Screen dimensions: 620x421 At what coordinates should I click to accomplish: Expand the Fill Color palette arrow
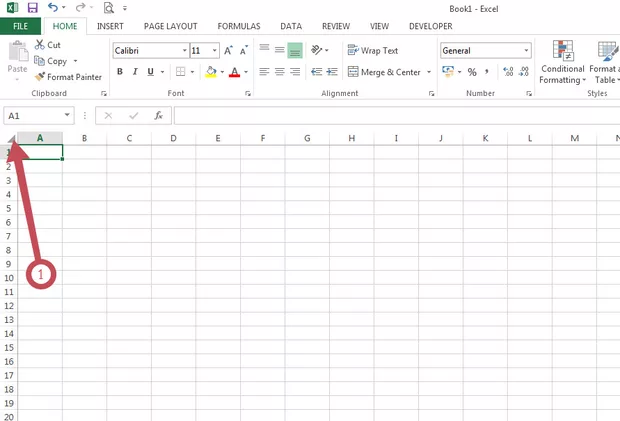click(222, 72)
